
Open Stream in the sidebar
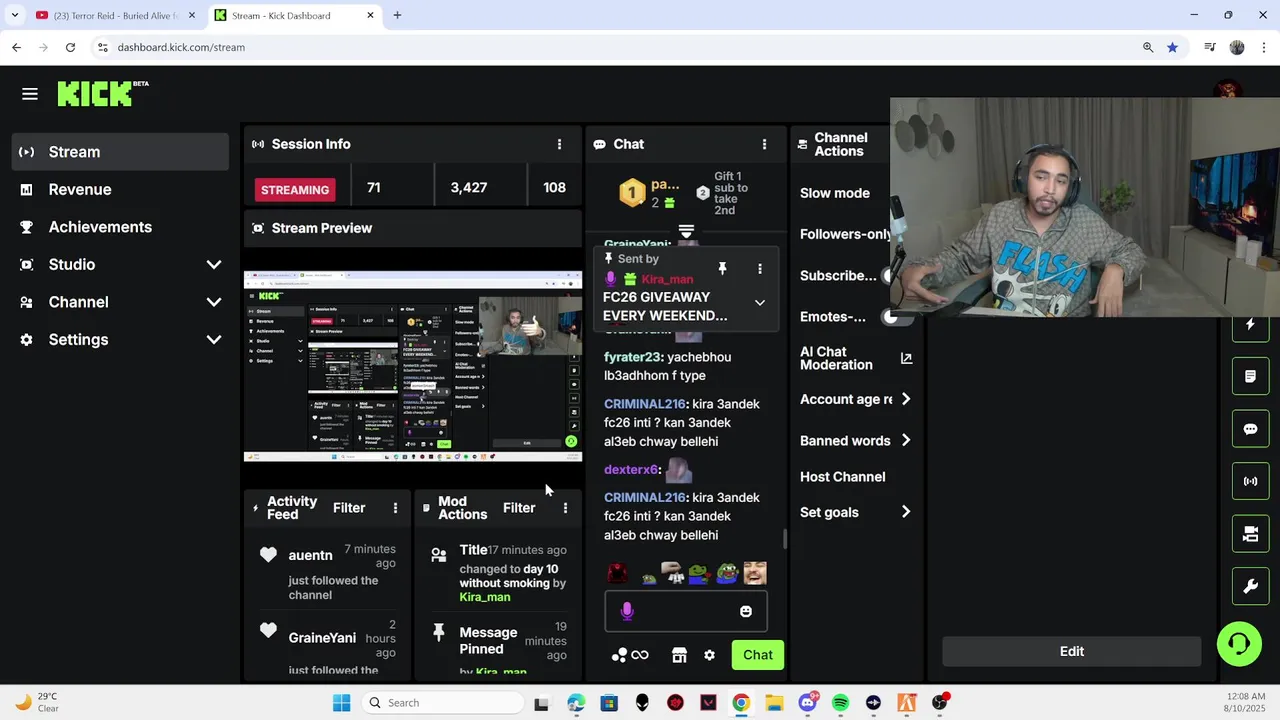coord(120,152)
